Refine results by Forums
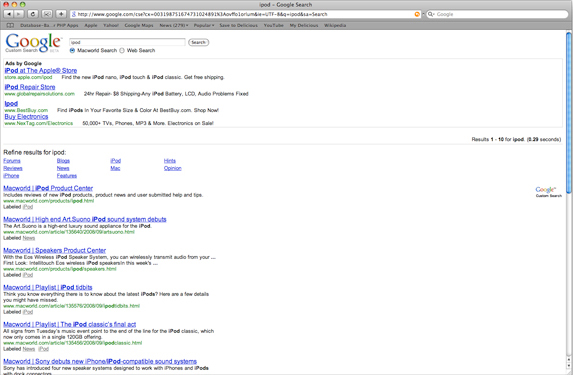The height and width of the screenshot is (375, 573). point(12,161)
